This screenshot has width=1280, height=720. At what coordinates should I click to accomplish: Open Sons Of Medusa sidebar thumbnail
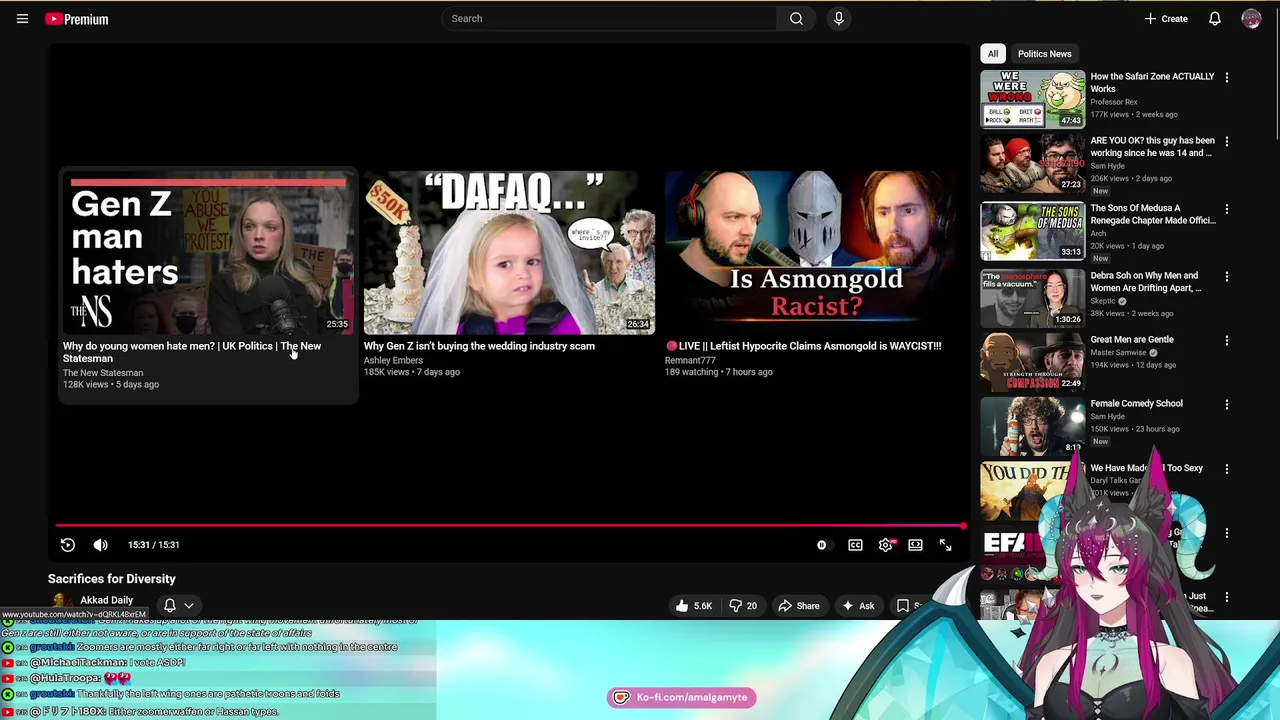pyautogui.click(x=1032, y=230)
